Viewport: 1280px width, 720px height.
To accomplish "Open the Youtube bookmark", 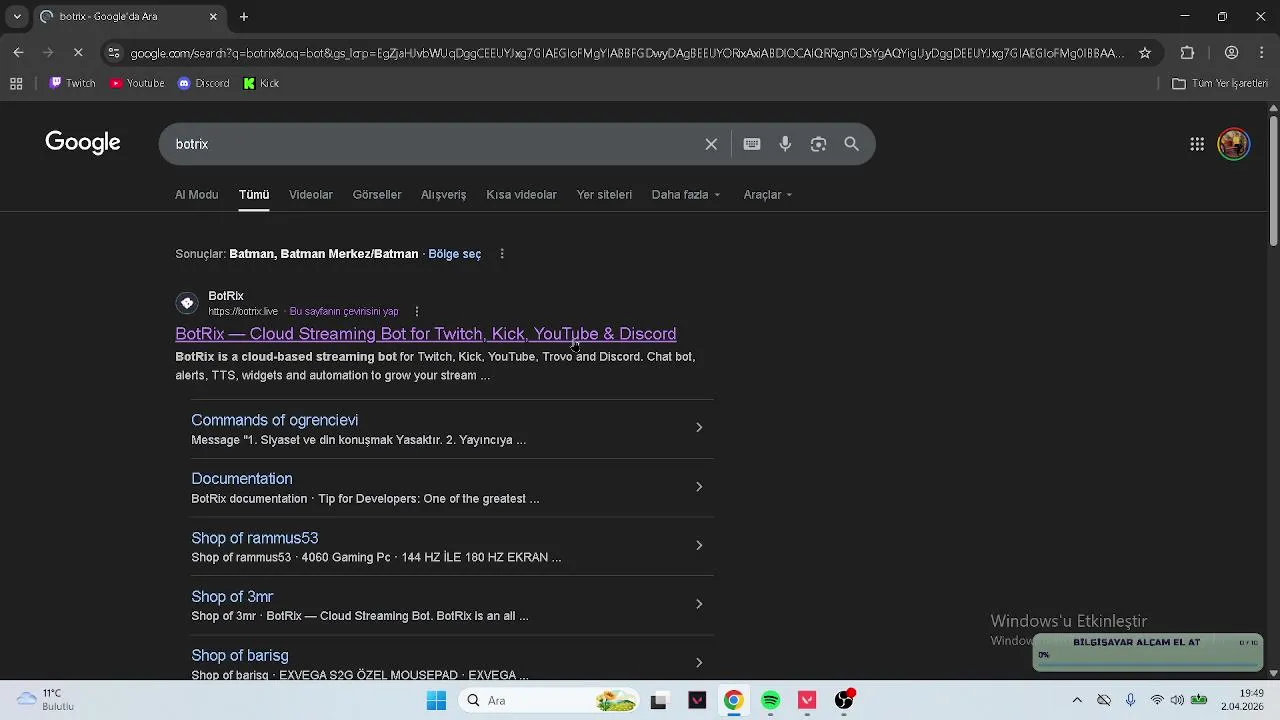I will point(137,83).
